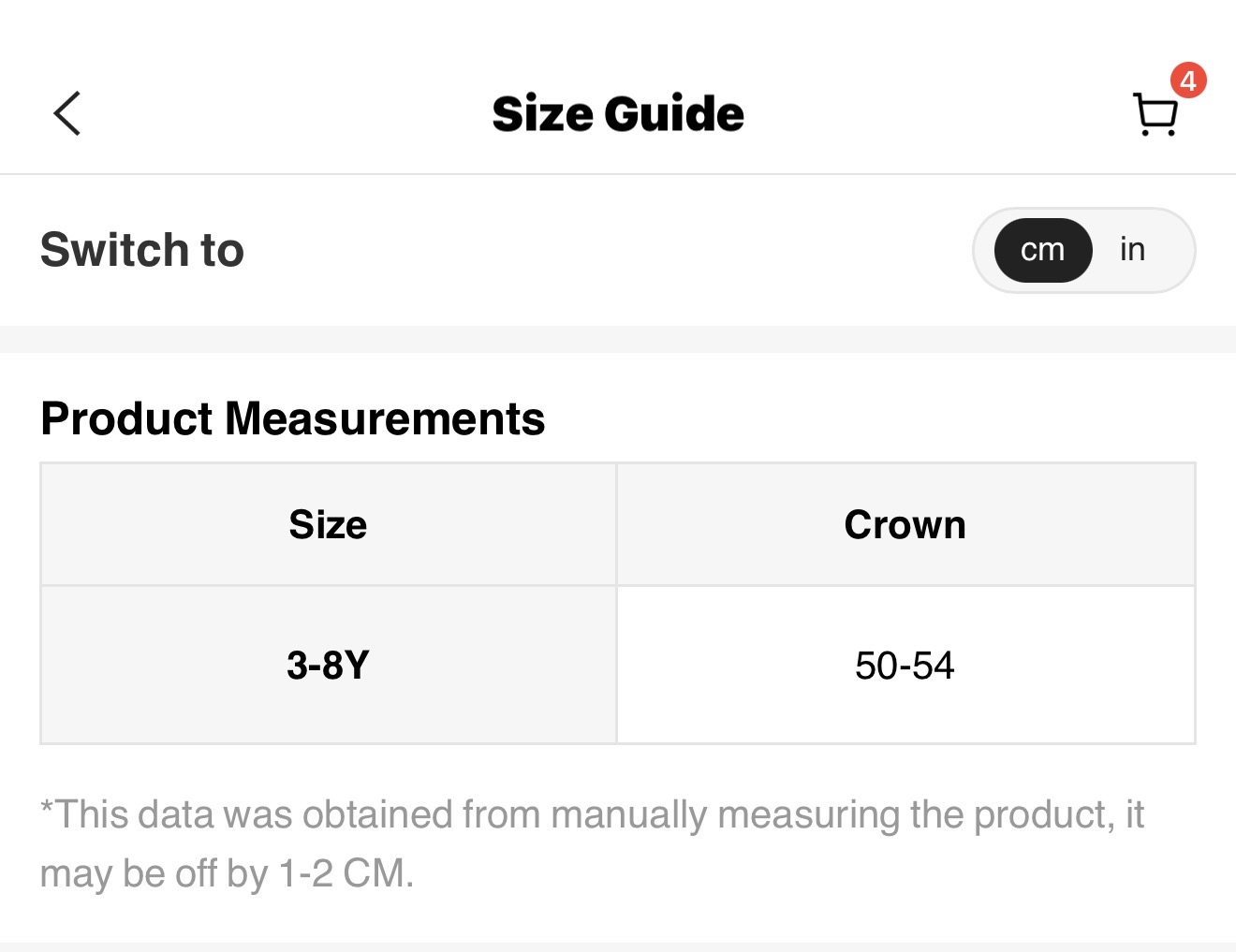Click the asterisk starting the disclaimer note

tap(47, 807)
